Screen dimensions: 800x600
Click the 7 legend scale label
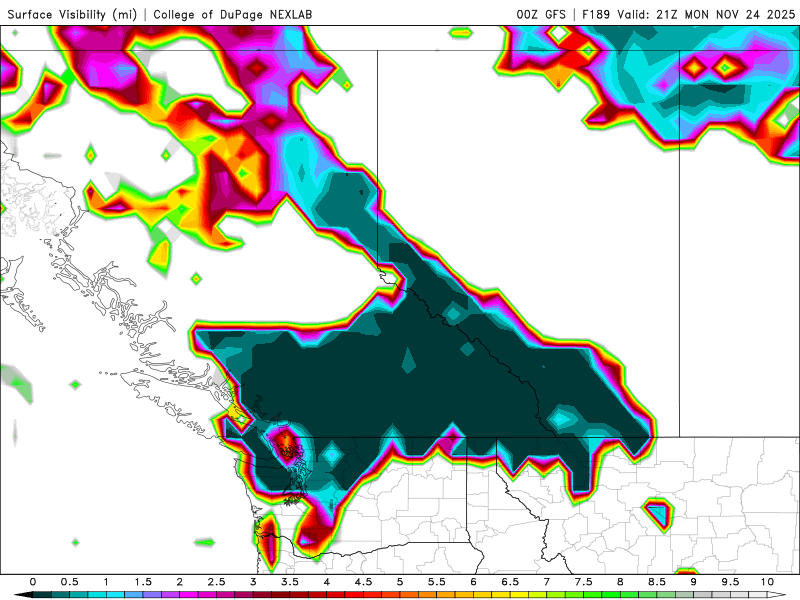547,582
